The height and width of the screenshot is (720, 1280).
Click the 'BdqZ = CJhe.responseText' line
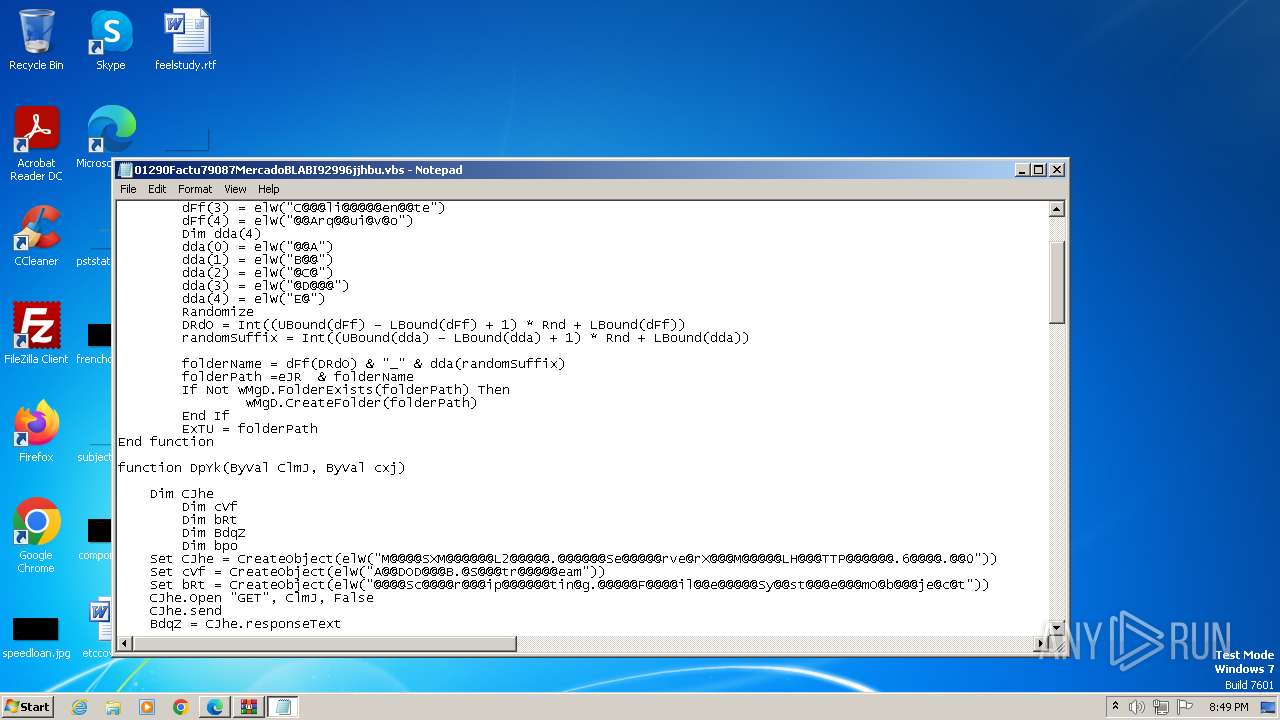coord(245,624)
